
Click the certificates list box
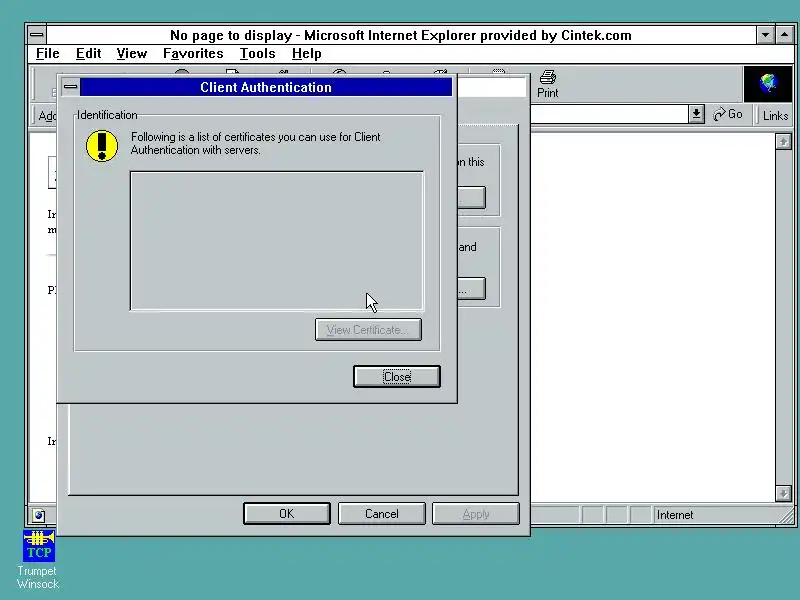(277, 241)
